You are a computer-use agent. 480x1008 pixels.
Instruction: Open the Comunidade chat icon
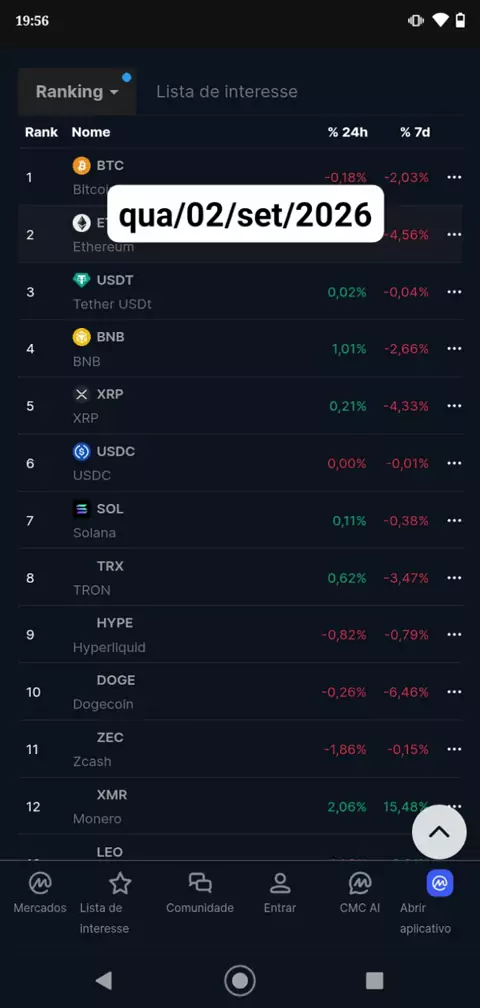tap(200, 883)
